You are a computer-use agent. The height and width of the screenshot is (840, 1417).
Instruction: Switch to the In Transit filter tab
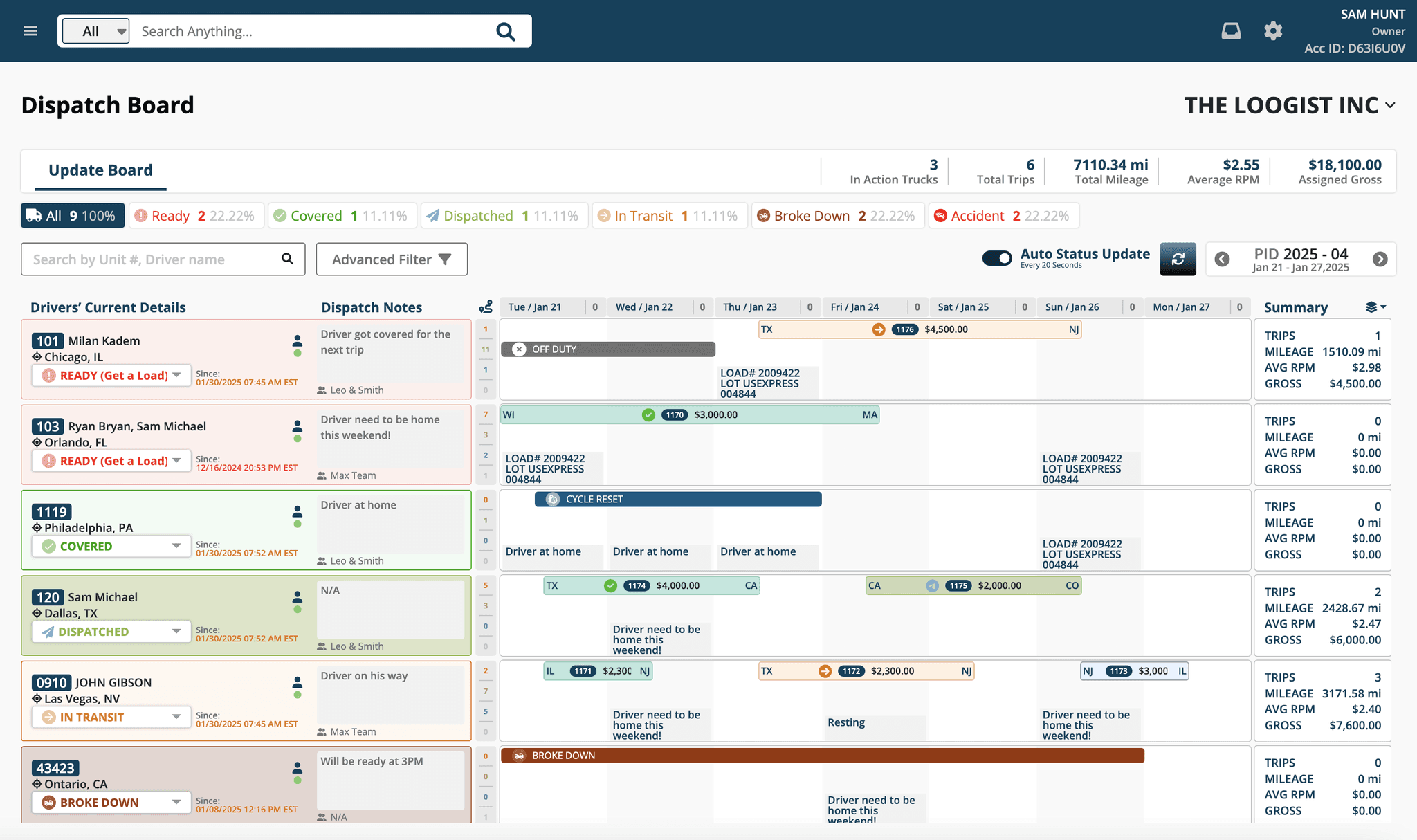coord(668,215)
